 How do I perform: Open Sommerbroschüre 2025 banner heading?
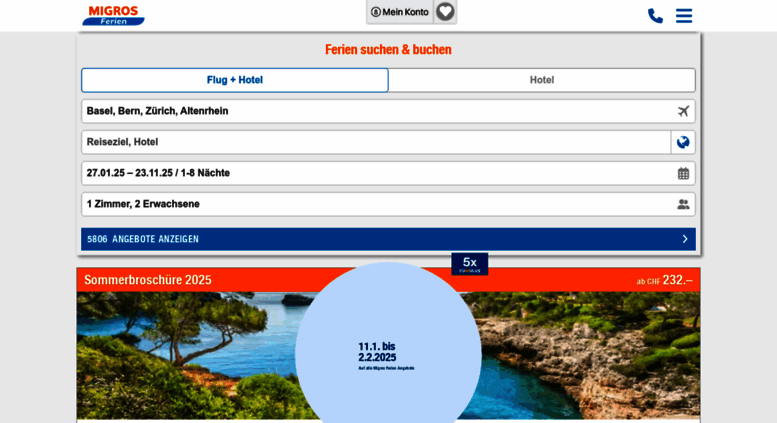148,280
